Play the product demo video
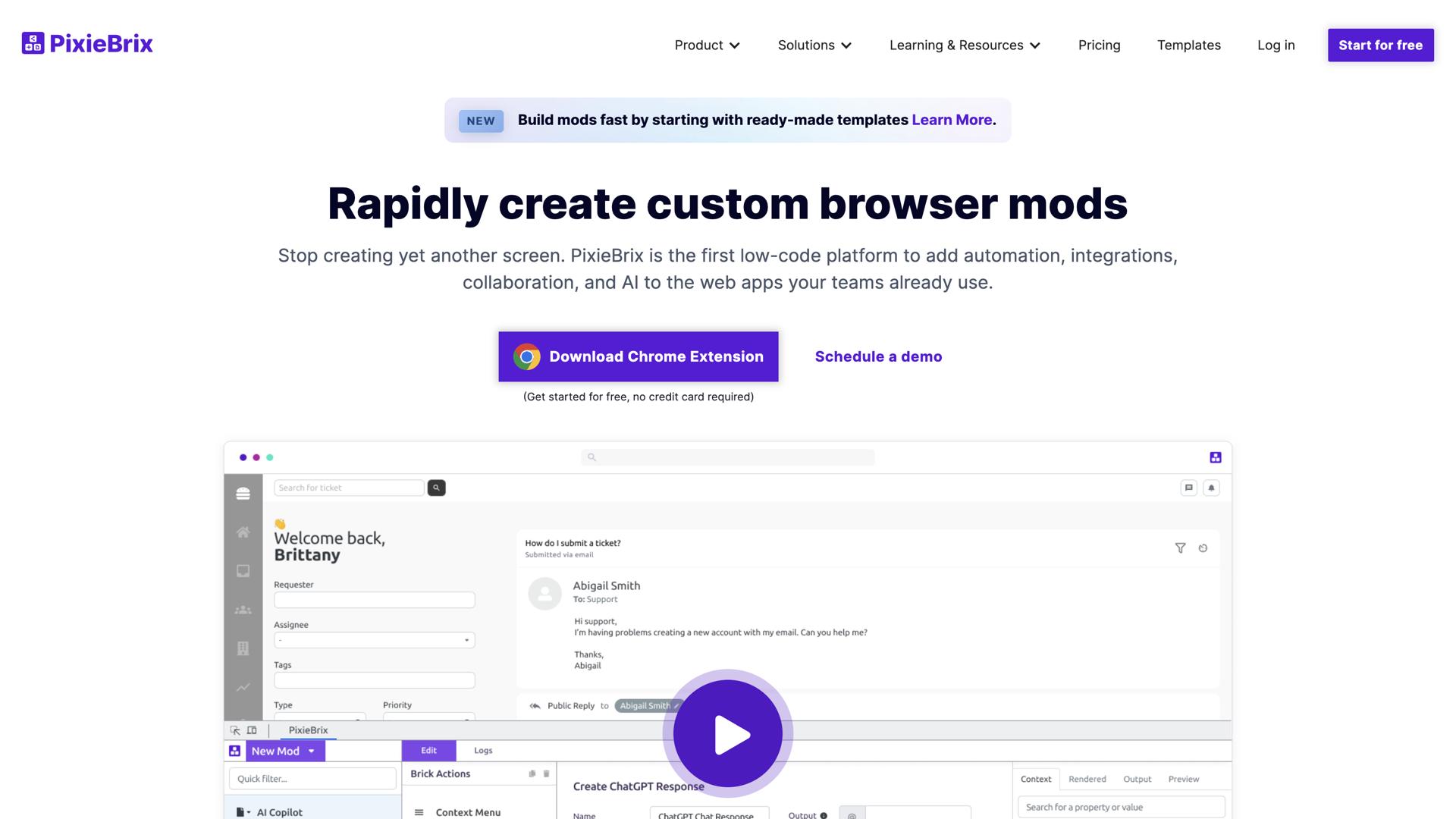 [x=728, y=733]
